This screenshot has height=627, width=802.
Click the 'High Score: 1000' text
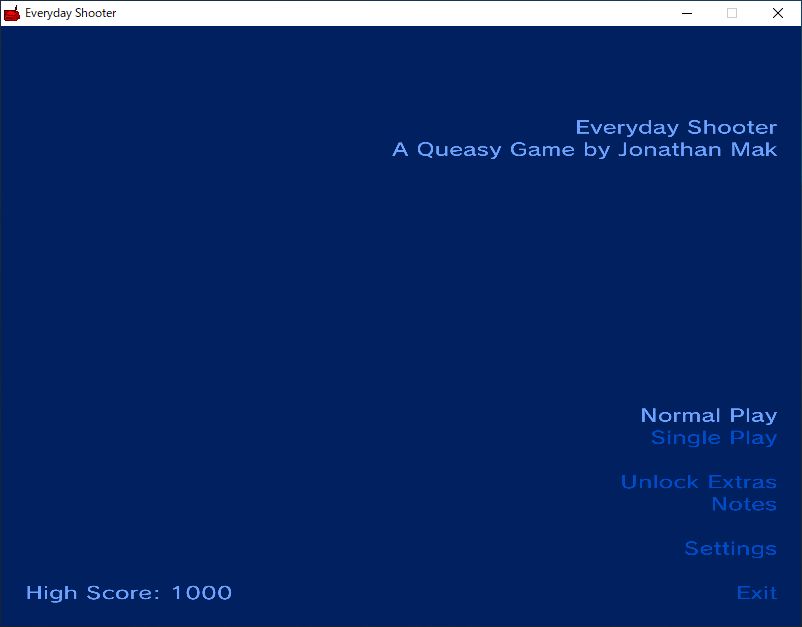point(129,593)
